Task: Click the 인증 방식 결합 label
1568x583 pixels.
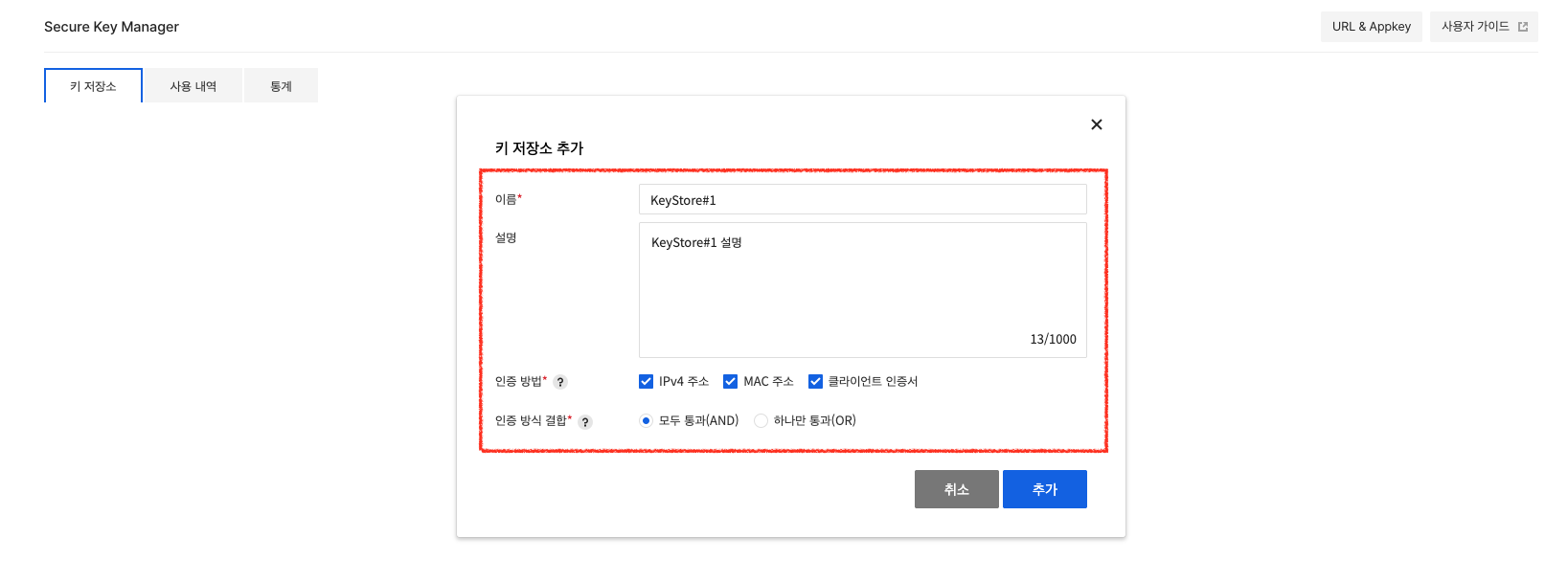Action: coord(531,420)
